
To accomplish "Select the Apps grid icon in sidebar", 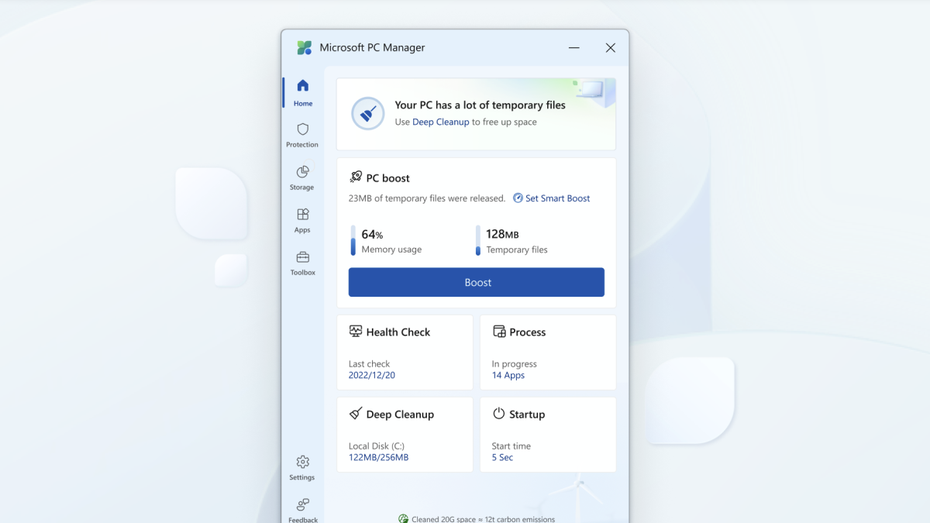I will tap(302, 215).
